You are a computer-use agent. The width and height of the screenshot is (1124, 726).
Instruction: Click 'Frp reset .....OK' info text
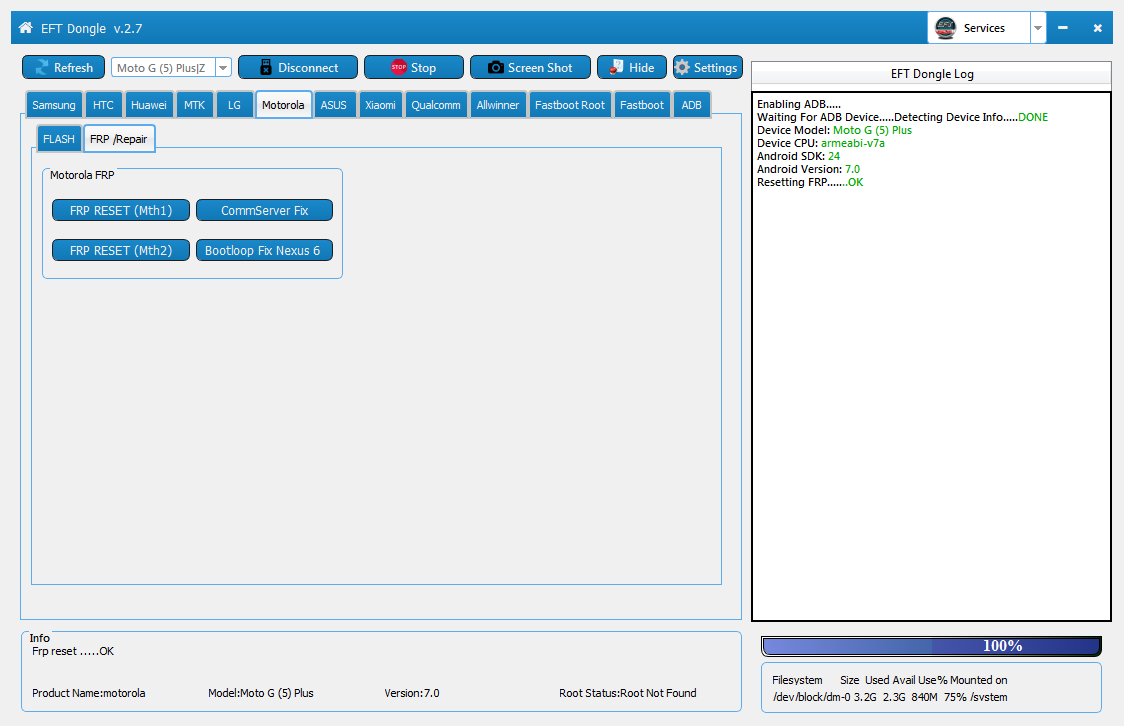pyautogui.click(x=73, y=651)
